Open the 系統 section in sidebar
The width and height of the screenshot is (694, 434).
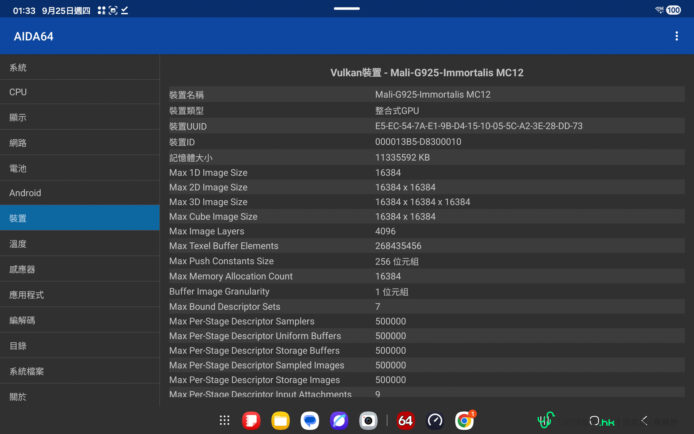click(x=80, y=67)
